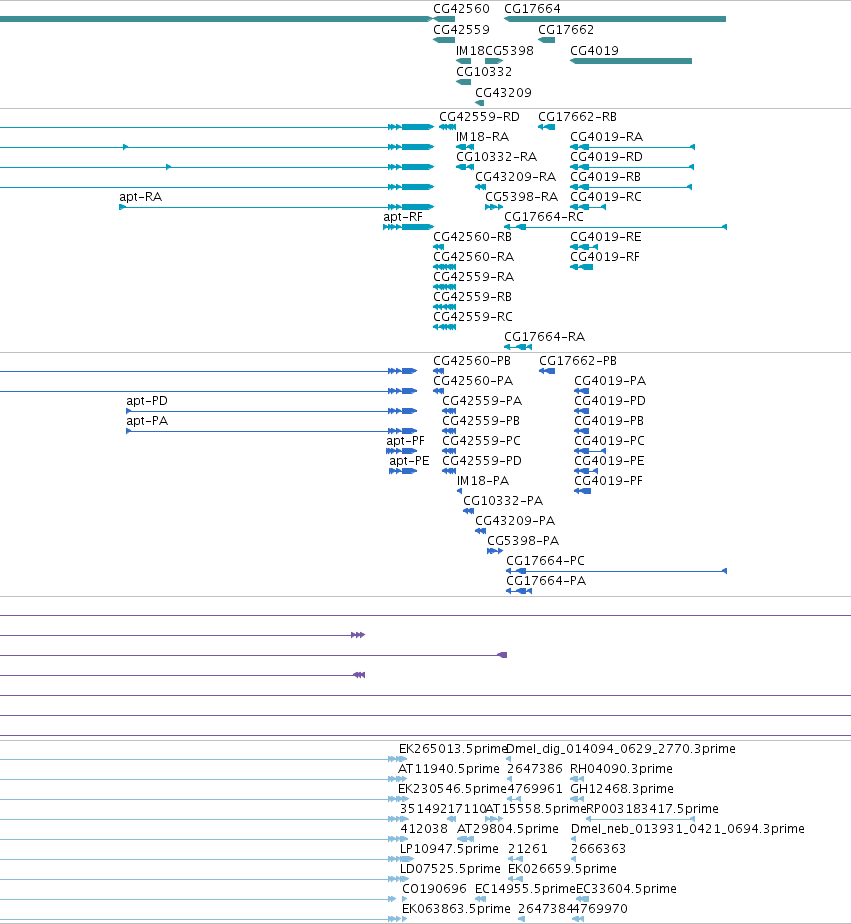This screenshot has width=851, height=924.
Task: Select the CG17664 gene label
Action: point(532,9)
